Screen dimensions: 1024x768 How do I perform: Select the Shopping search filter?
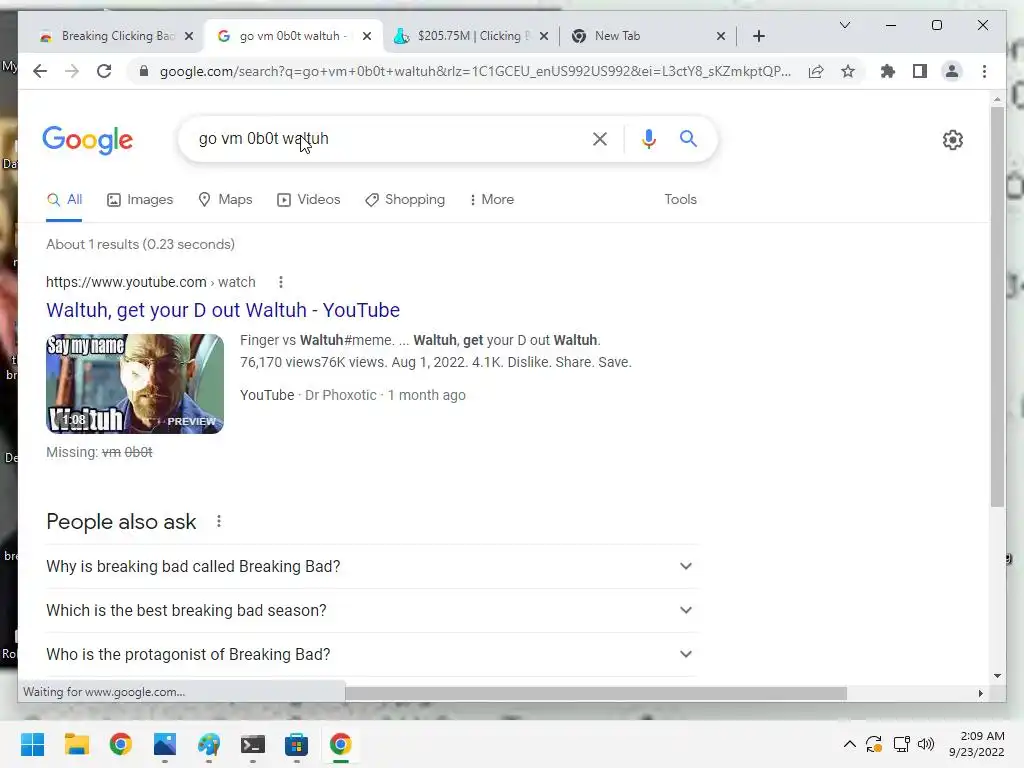pos(405,200)
